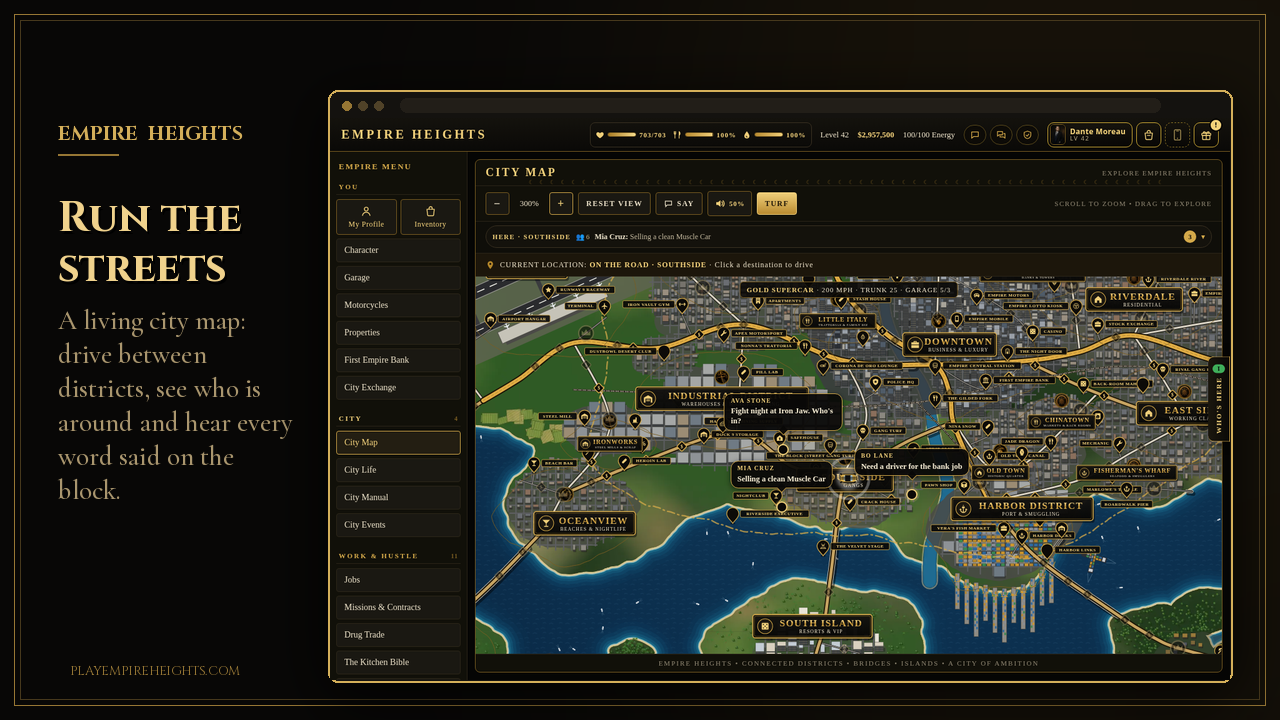1280x720 pixels.
Task: Click the Reset View button
Action: 614,203
